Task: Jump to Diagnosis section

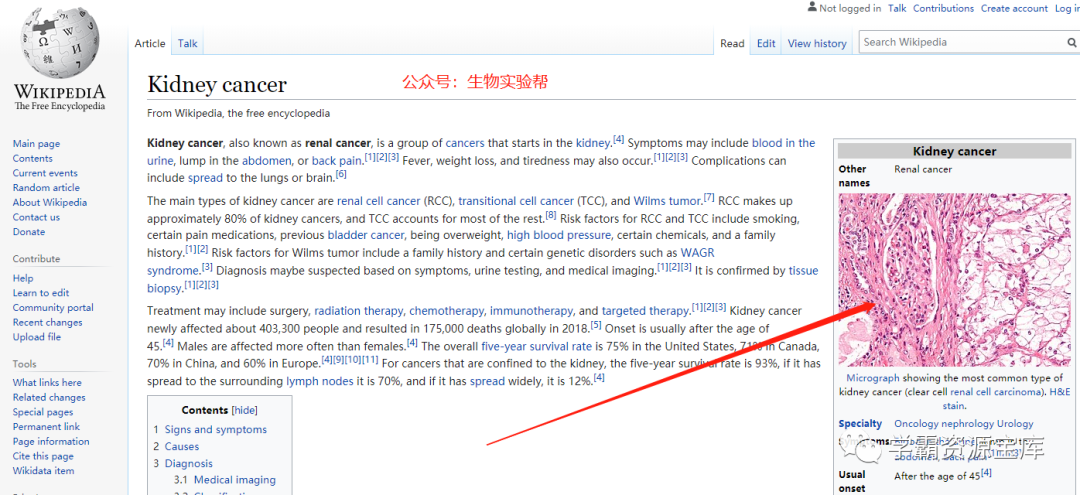Action: click(x=189, y=463)
